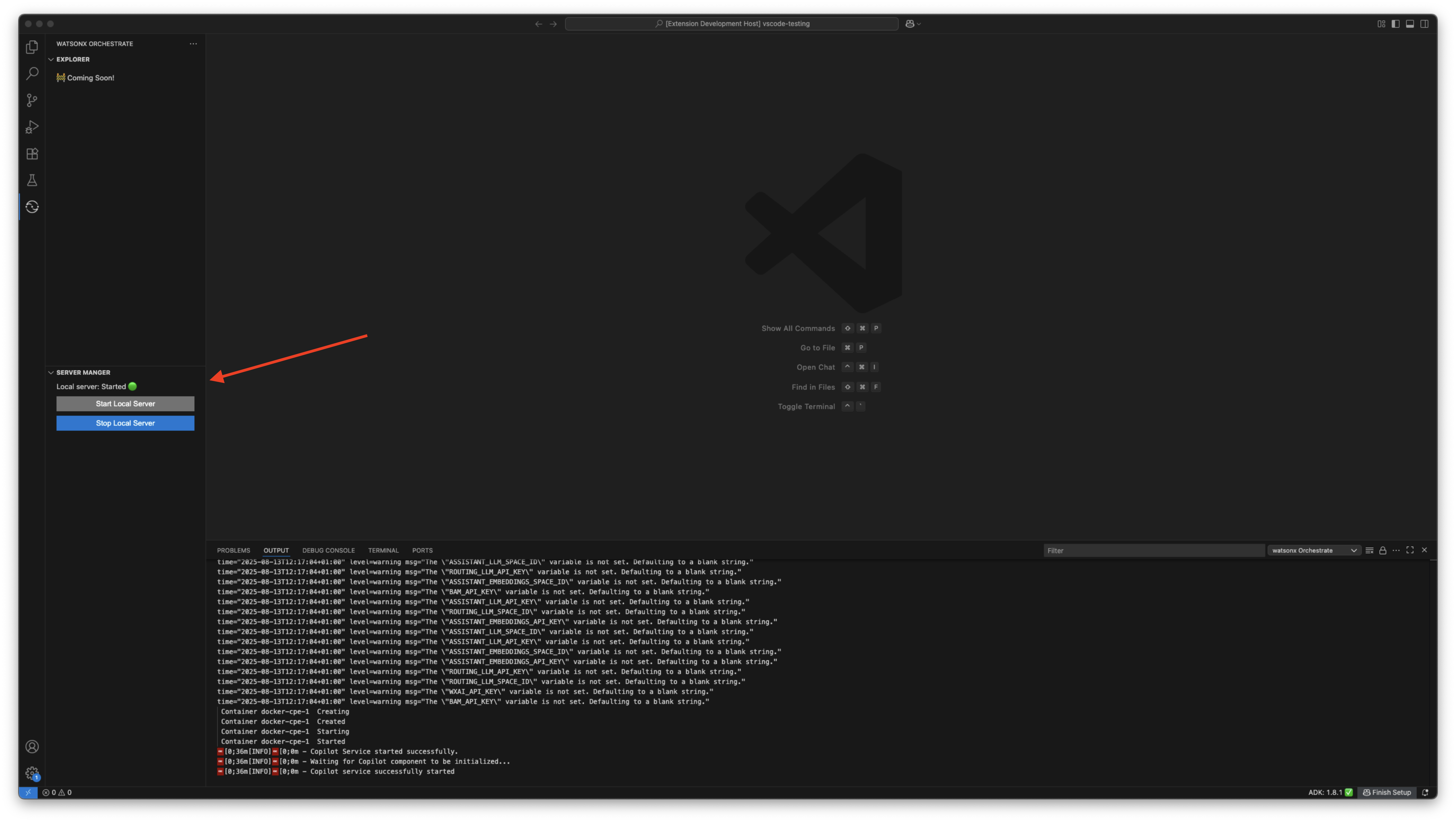Open the Run and Debug view
The width and height of the screenshot is (1456, 822).
tap(32, 127)
